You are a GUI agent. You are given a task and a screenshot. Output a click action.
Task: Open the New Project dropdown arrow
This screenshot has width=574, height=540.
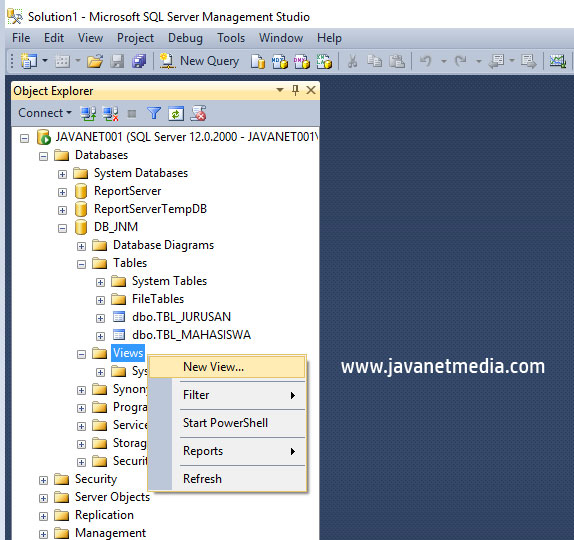(45, 60)
